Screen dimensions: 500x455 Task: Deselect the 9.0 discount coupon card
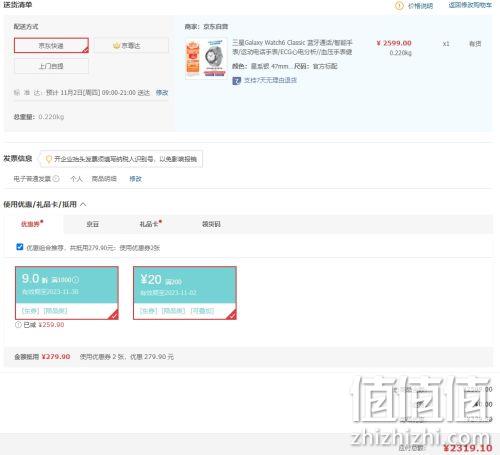[x=67, y=293]
